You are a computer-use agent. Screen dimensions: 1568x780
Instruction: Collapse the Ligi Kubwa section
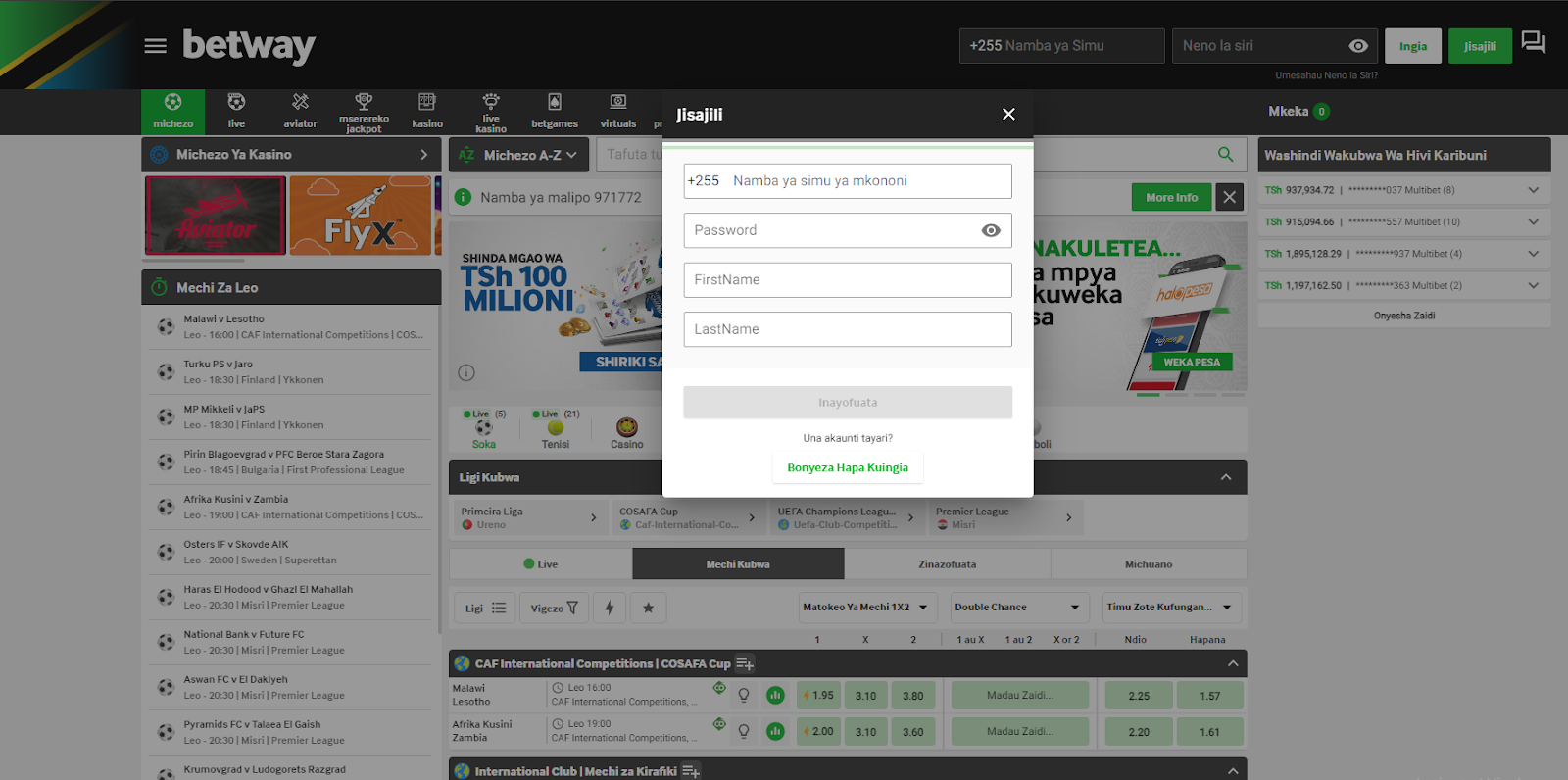click(x=1226, y=477)
